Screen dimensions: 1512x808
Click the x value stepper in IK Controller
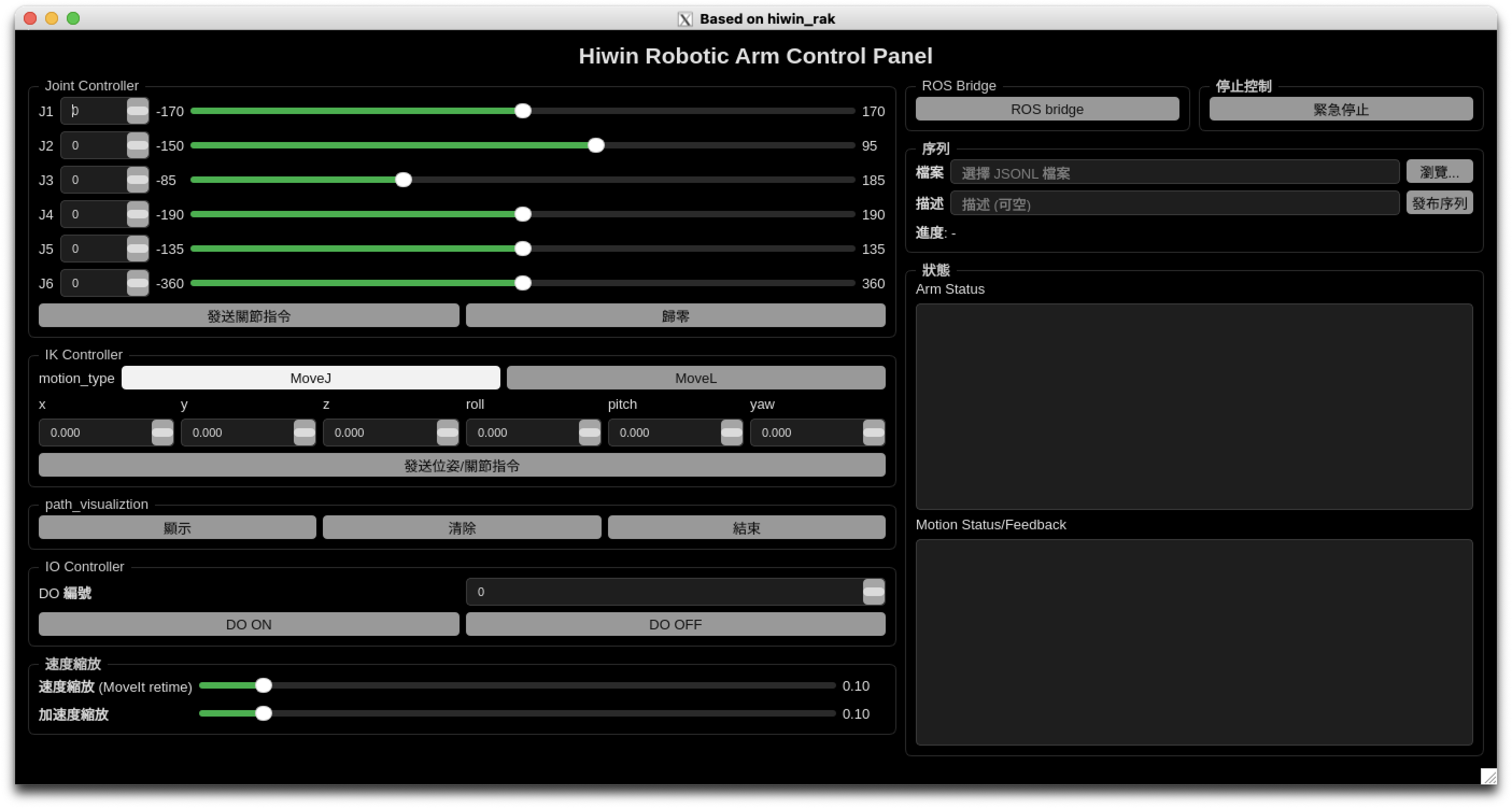click(162, 433)
